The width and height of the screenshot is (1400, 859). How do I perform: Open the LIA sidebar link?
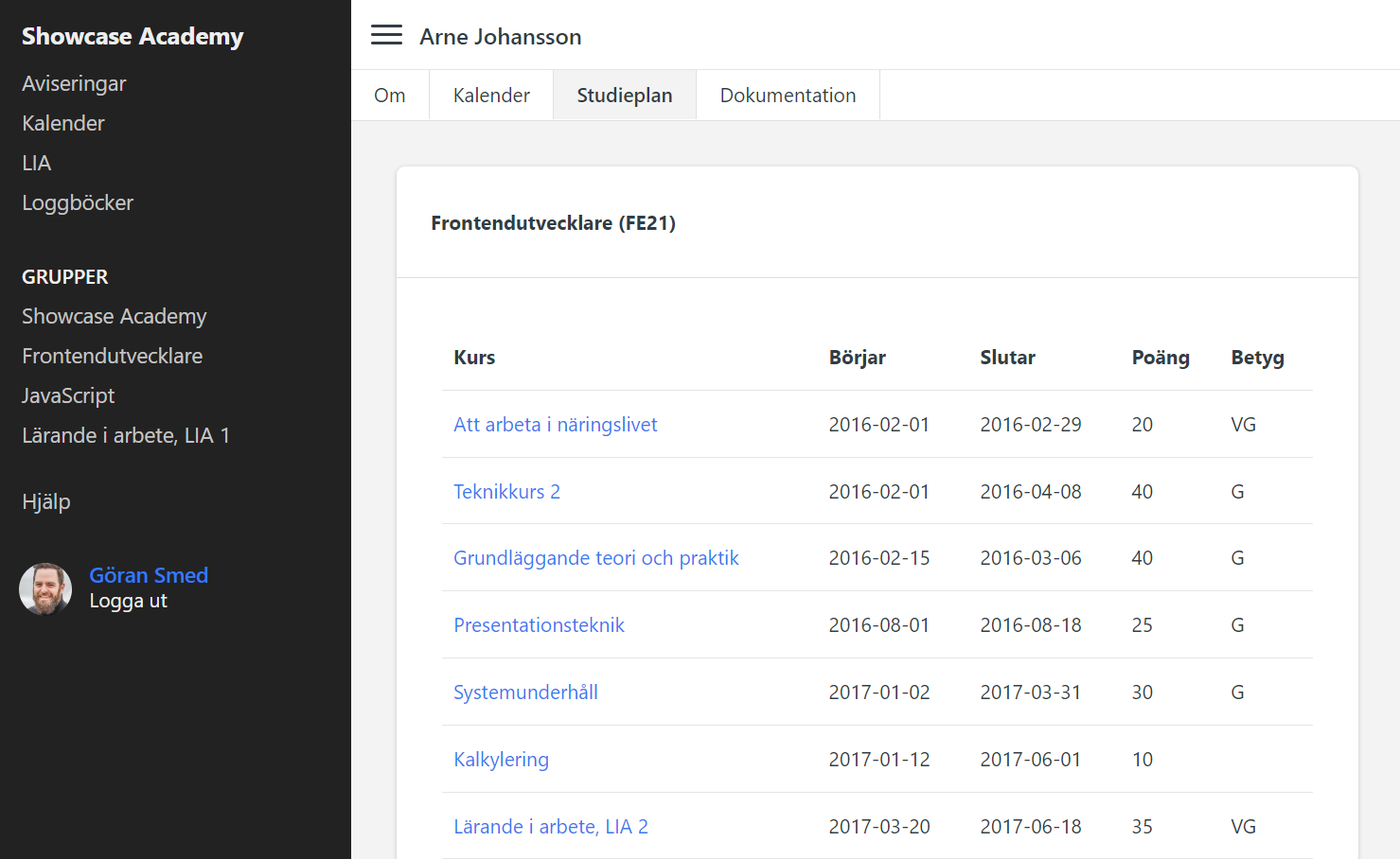click(x=37, y=163)
